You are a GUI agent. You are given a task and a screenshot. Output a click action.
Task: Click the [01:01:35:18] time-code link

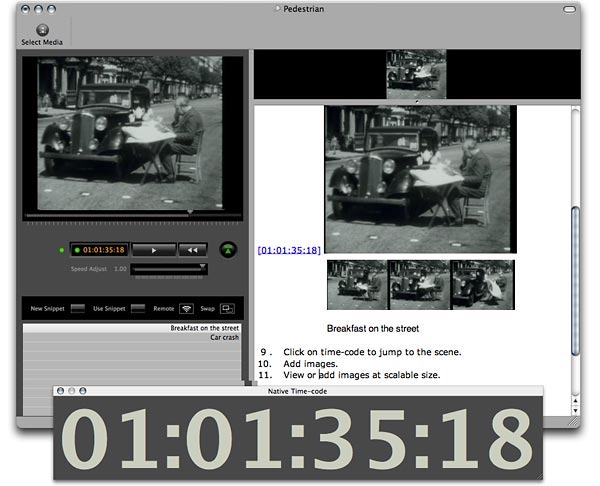coord(289,250)
